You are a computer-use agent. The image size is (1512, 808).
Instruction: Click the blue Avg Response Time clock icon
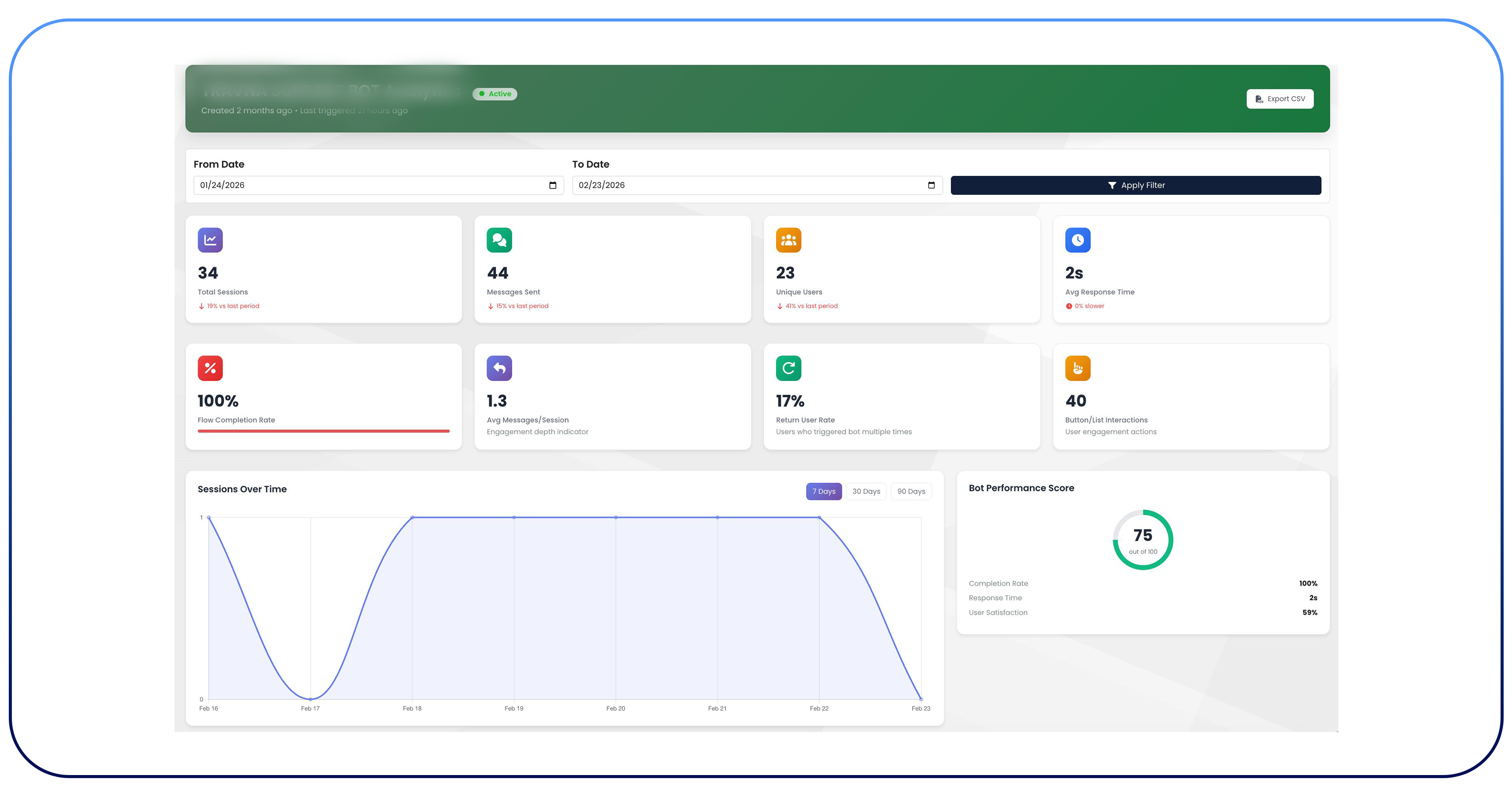click(1077, 240)
